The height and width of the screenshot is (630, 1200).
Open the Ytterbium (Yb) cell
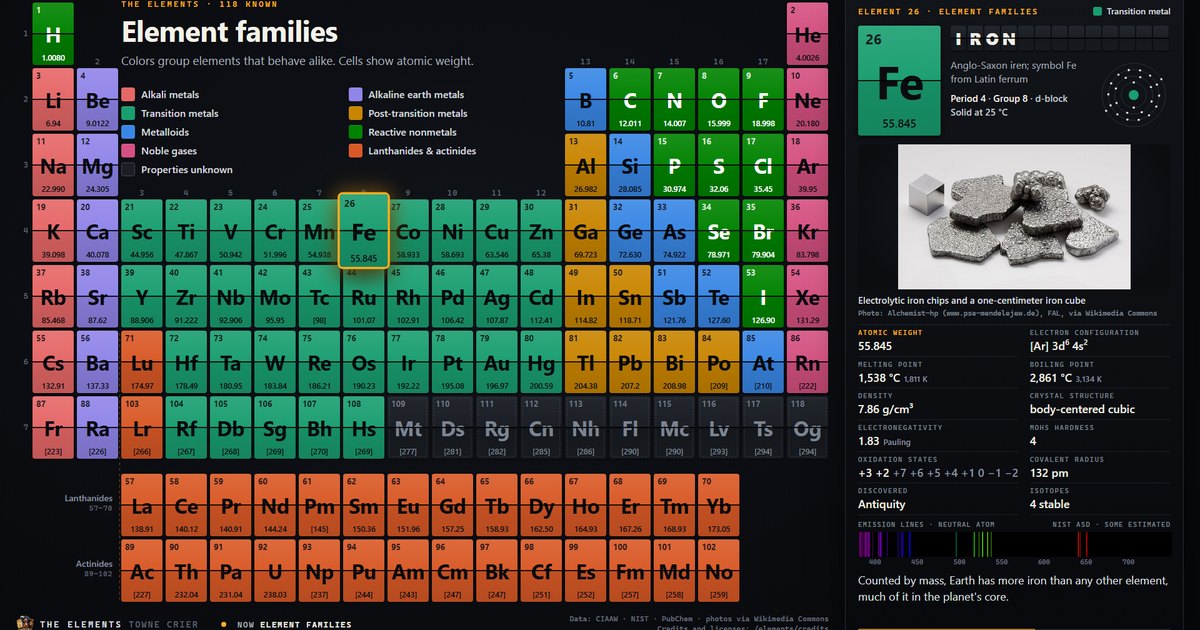(719, 505)
